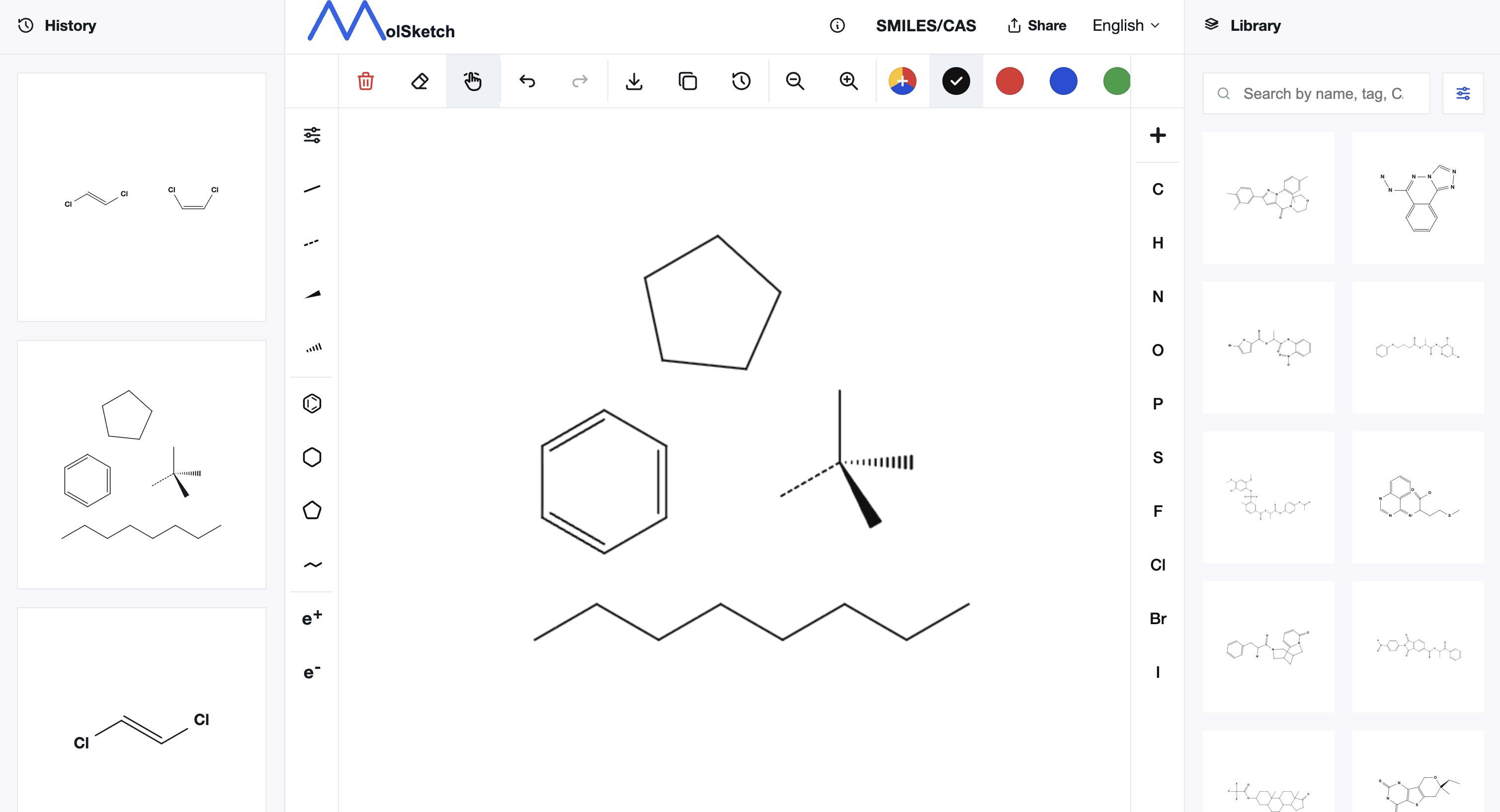Click the Share button
1500x812 pixels.
coord(1036,26)
